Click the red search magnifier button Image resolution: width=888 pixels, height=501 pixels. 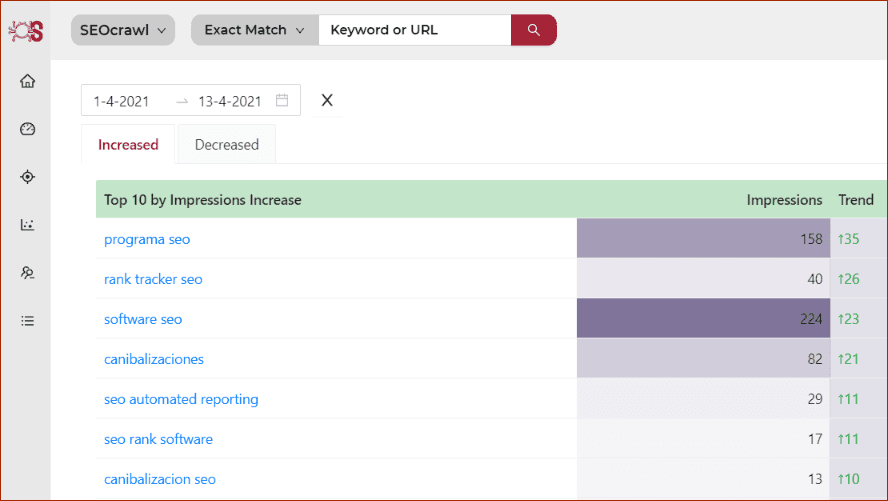(x=533, y=30)
